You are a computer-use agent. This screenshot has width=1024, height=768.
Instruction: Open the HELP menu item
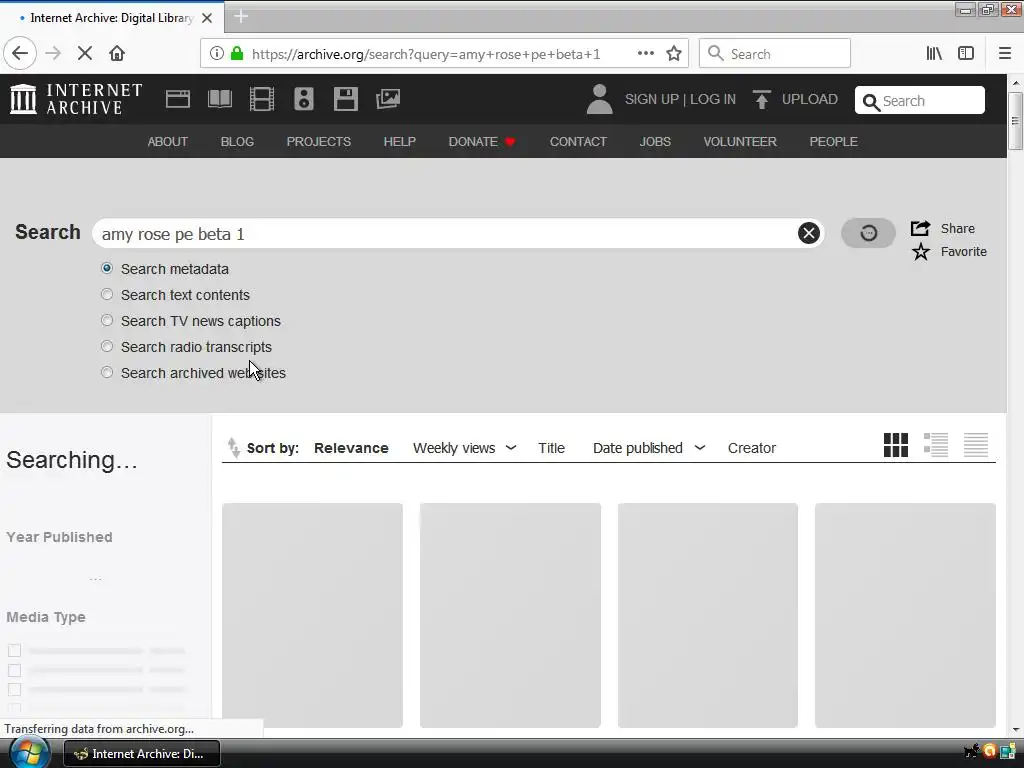point(400,142)
